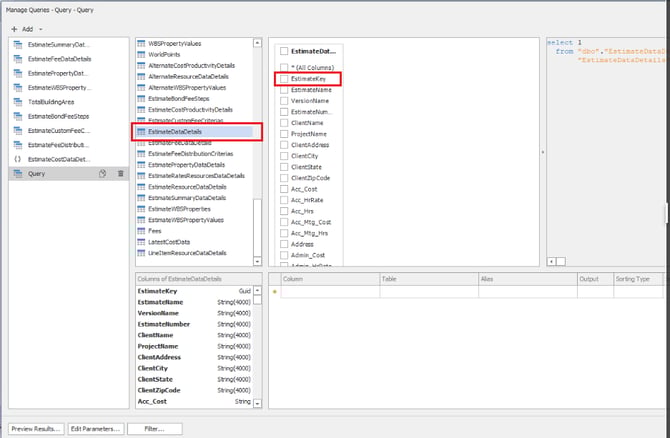Open the Add dropdown arrow

click(40, 29)
